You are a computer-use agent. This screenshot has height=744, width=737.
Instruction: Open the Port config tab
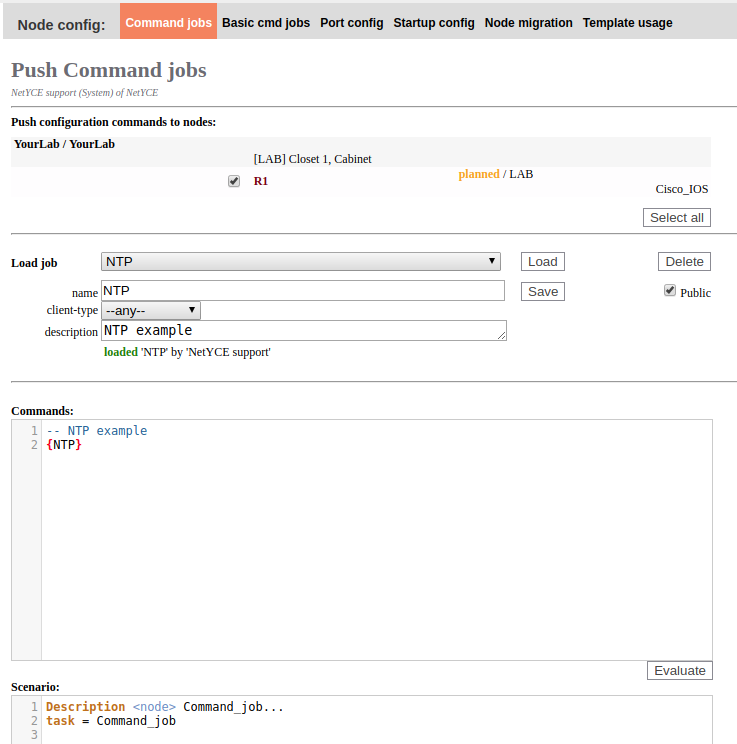tap(351, 22)
